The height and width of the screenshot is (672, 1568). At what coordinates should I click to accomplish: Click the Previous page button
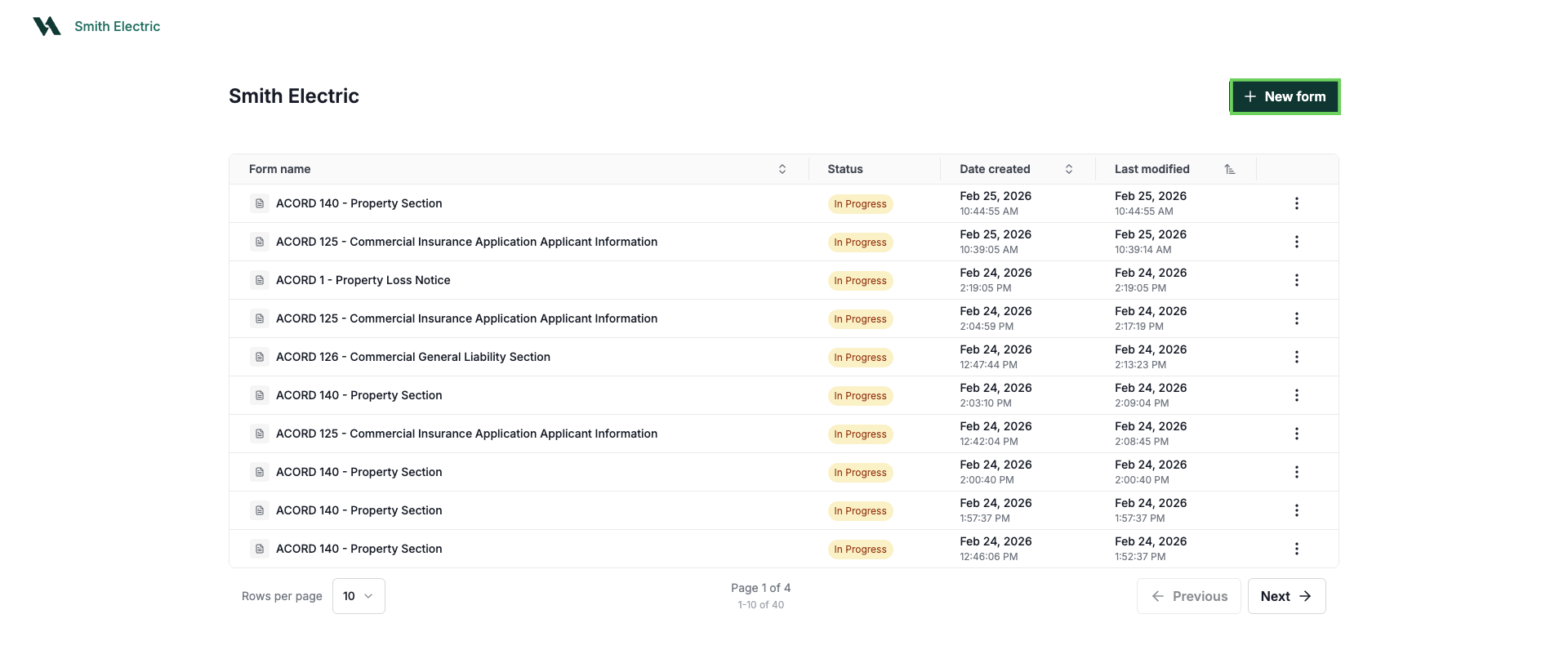tap(1188, 596)
